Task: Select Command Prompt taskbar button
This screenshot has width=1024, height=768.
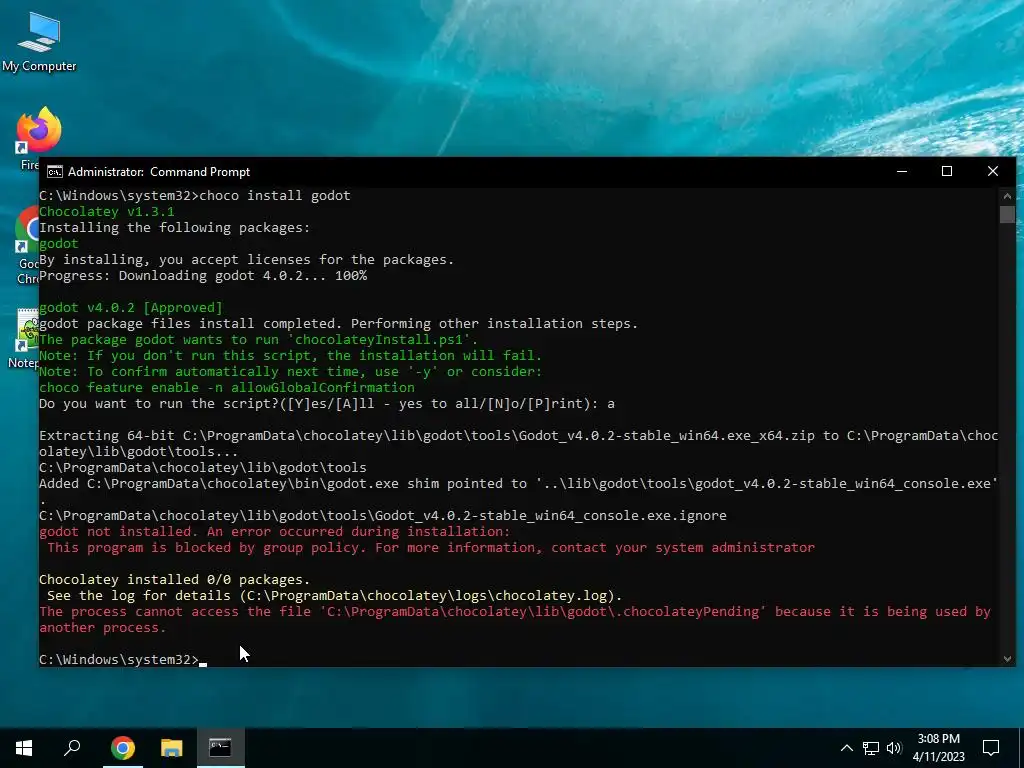Action: [221, 748]
